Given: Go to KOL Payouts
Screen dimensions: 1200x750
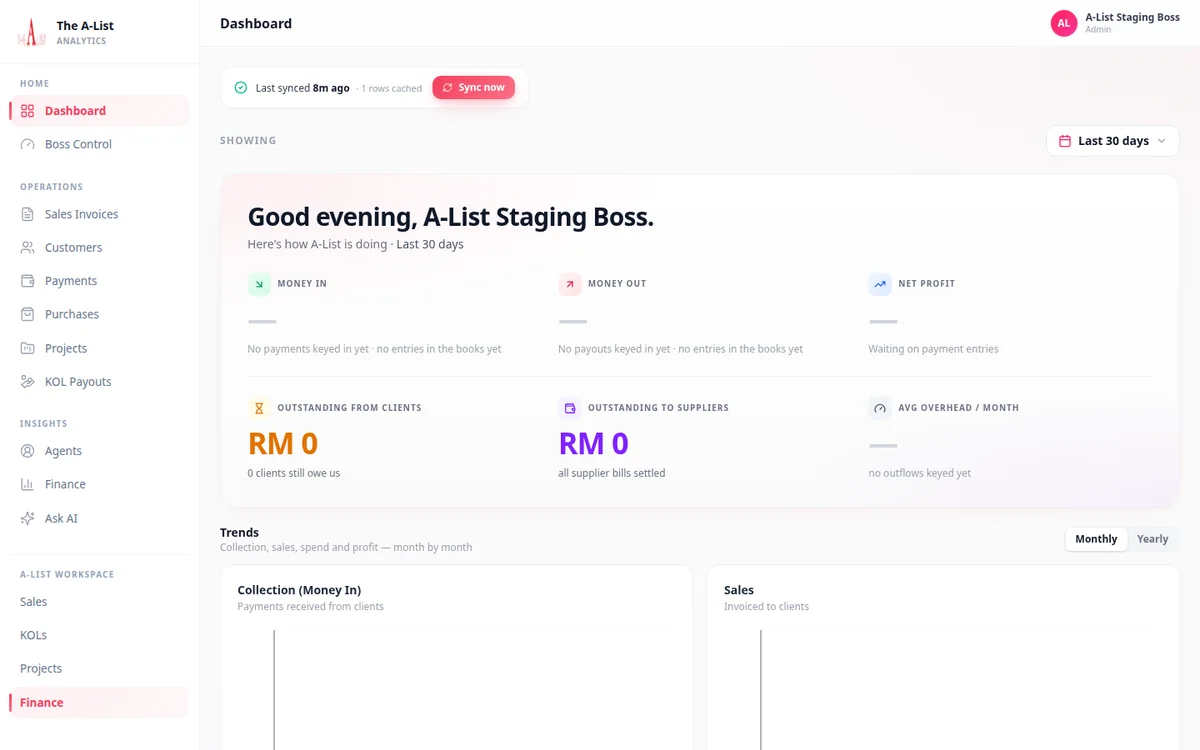Looking at the screenshot, I should tap(99, 381).
